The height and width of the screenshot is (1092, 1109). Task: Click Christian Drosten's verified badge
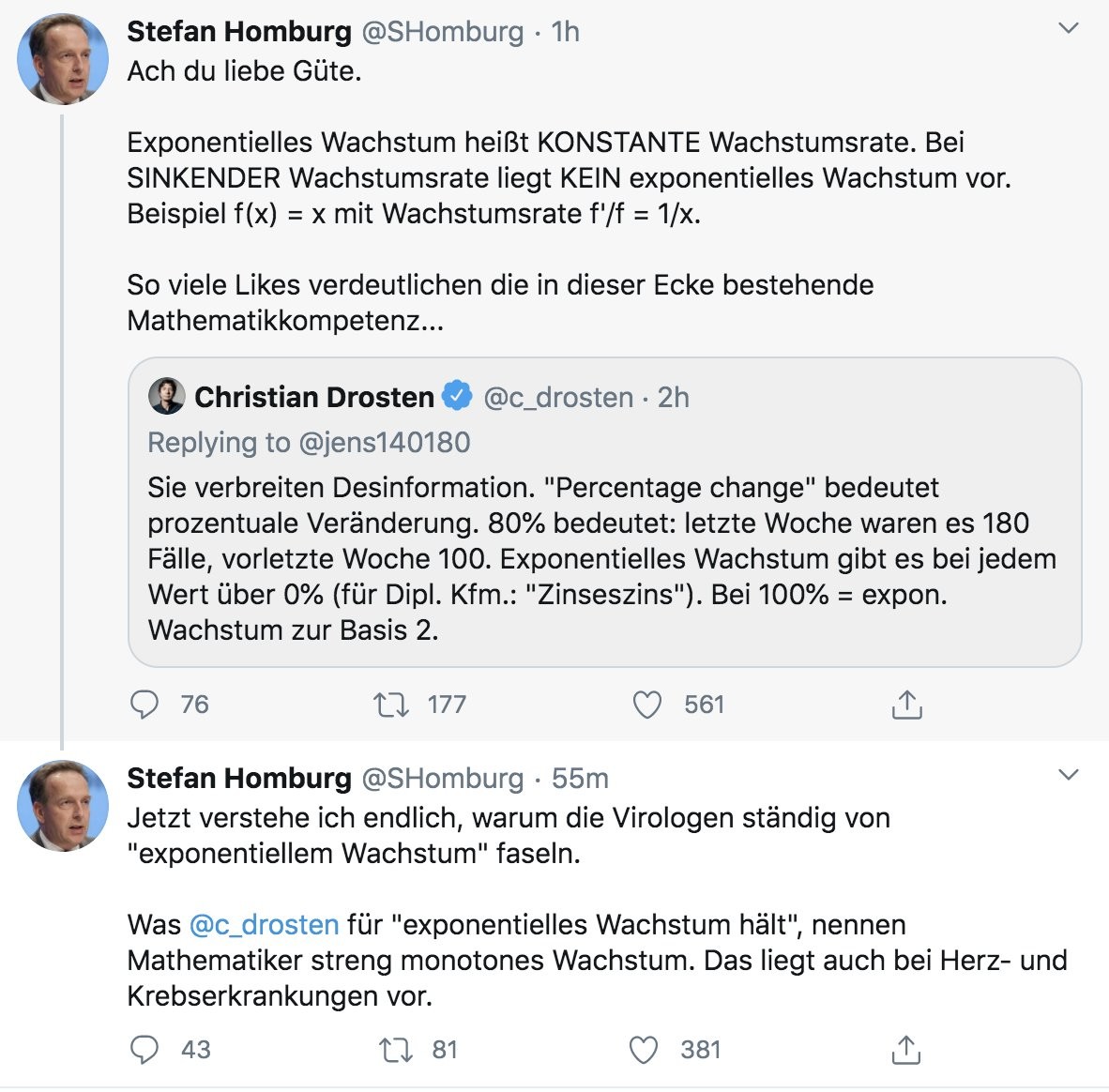click(457, 397)
